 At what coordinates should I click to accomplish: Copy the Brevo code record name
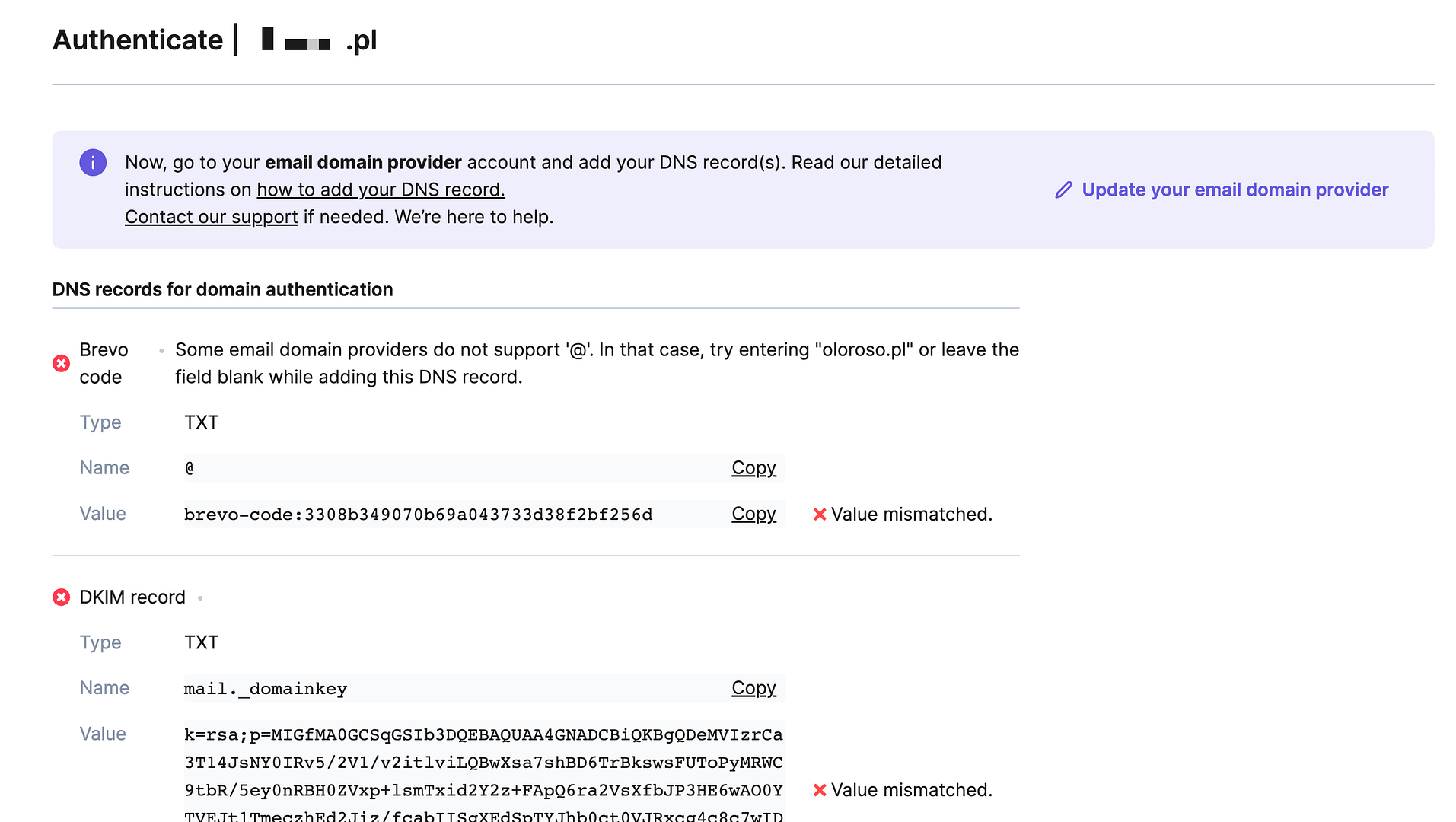(753, 467)
